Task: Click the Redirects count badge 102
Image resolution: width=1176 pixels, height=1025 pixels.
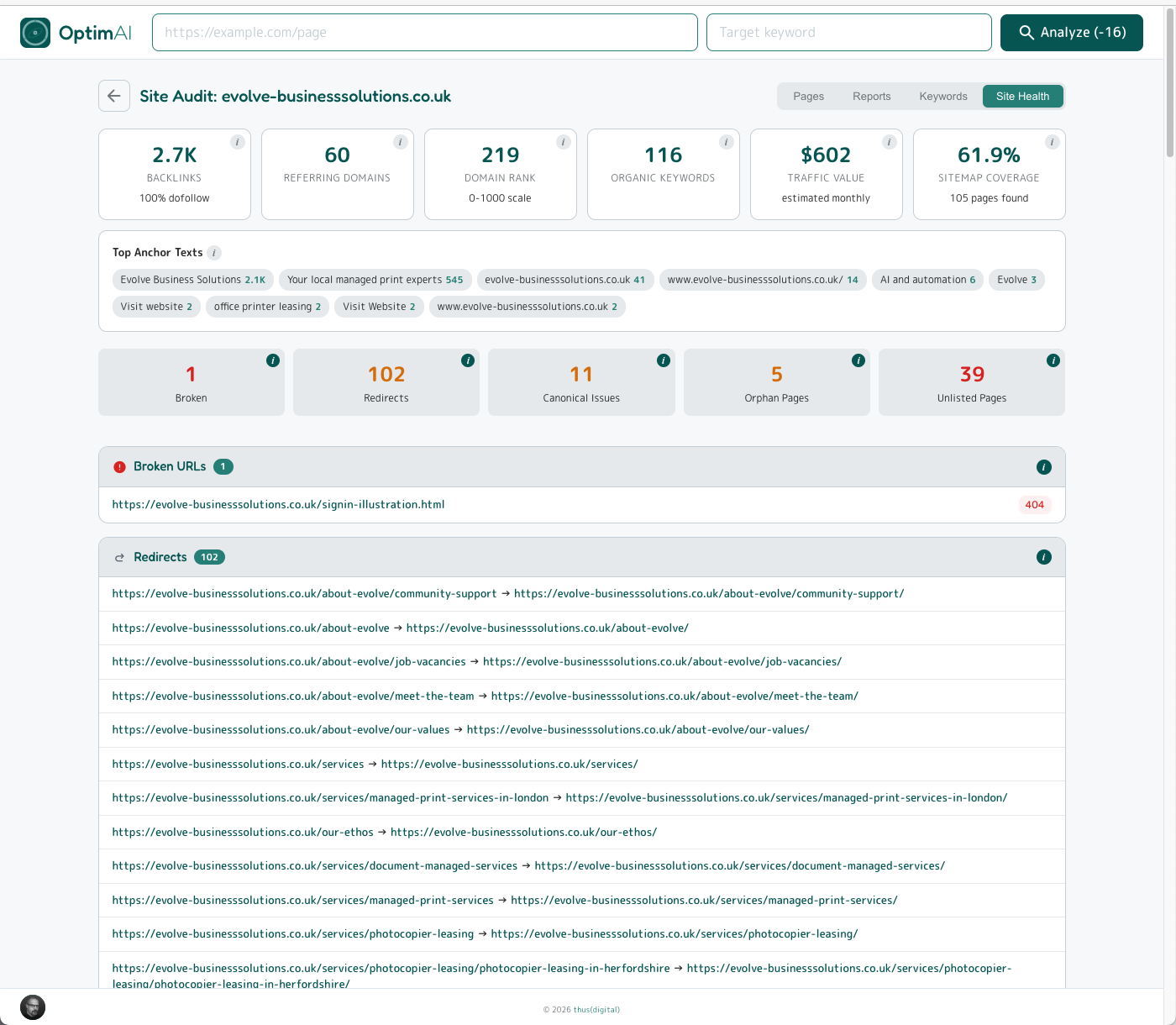Action: click(x=209, y=557)
